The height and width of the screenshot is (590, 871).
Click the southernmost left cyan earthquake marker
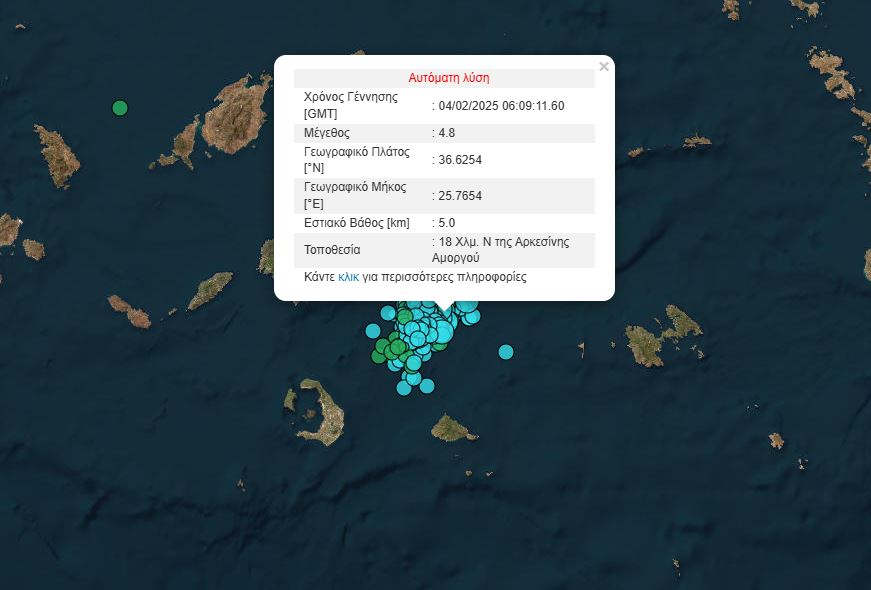pyautogui.click(x=404, y=388)
